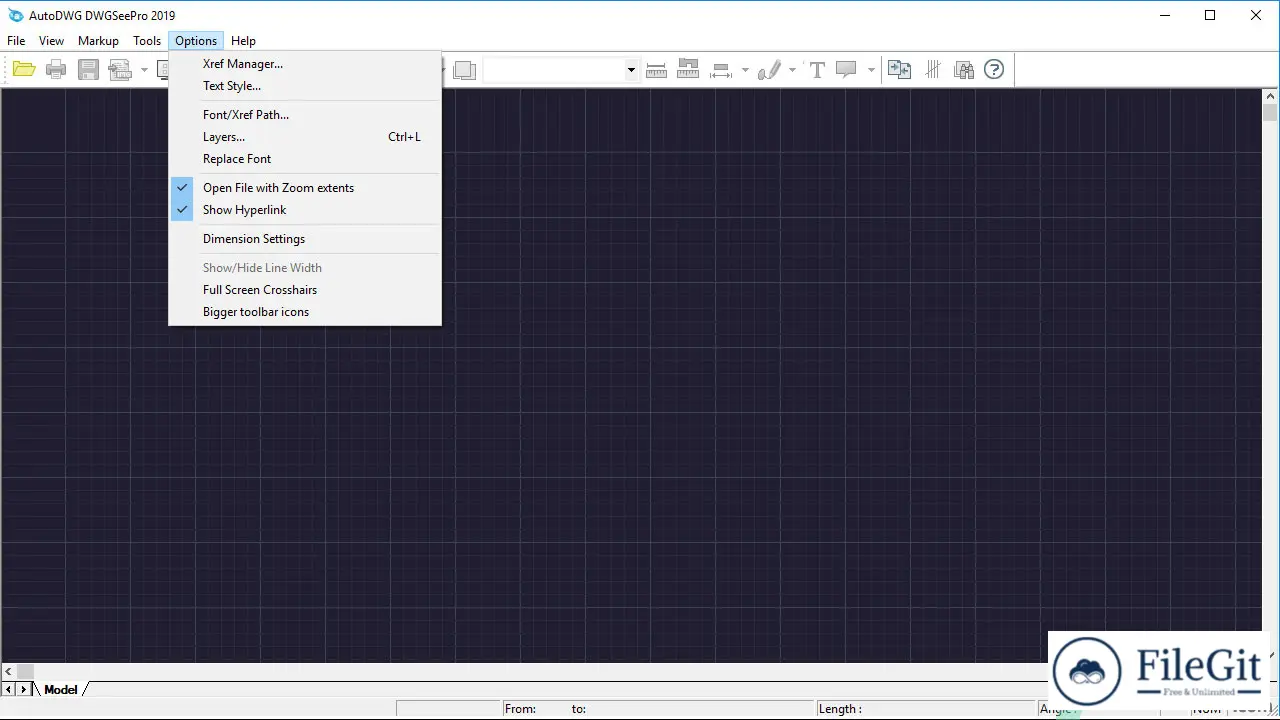Open Dimension Settings from the menu
The image size is (1280, 720).
(305, 239)
